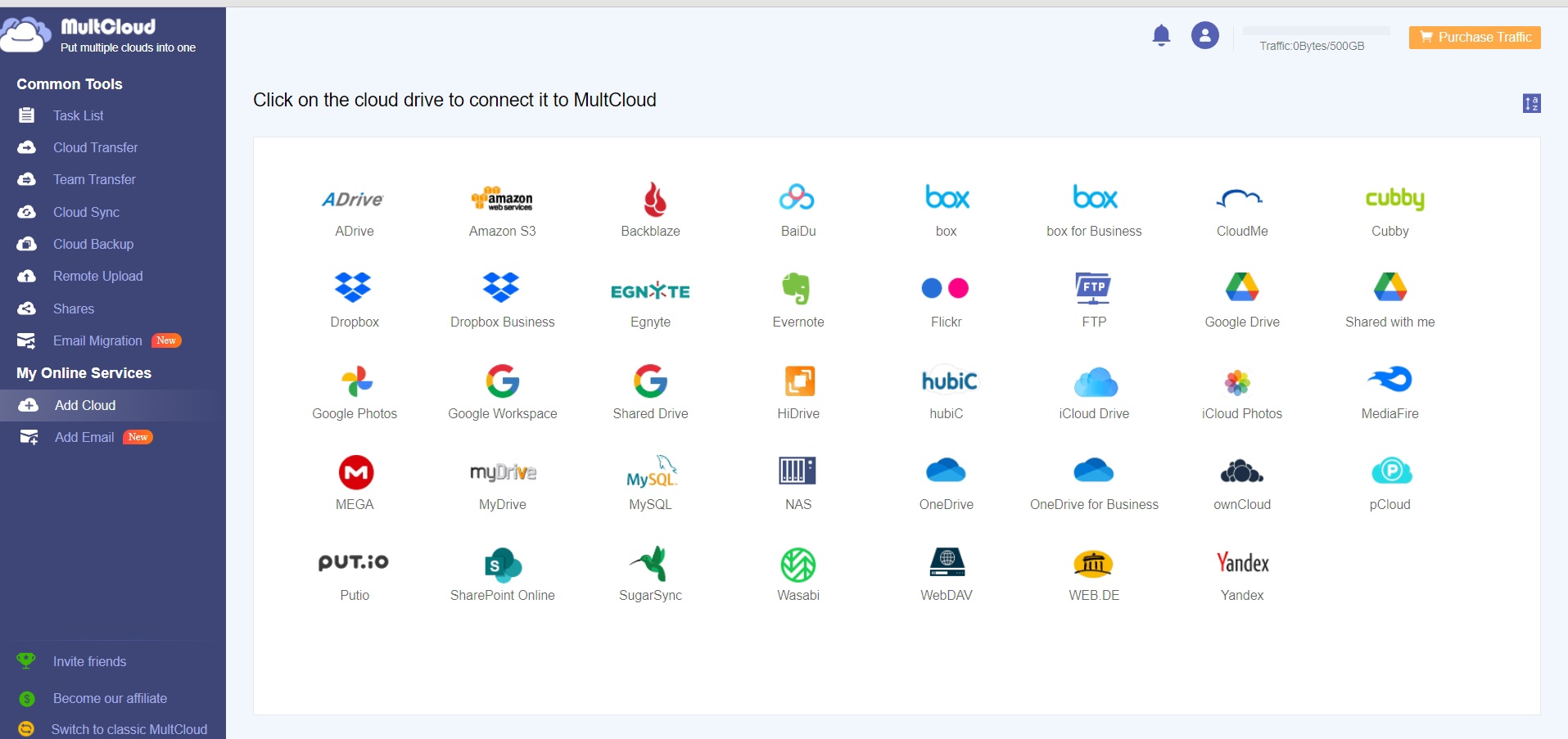Add personal OneDrive
This screenshot has height=739, width=1568.
pyautogui.click(x=946, y=470)
